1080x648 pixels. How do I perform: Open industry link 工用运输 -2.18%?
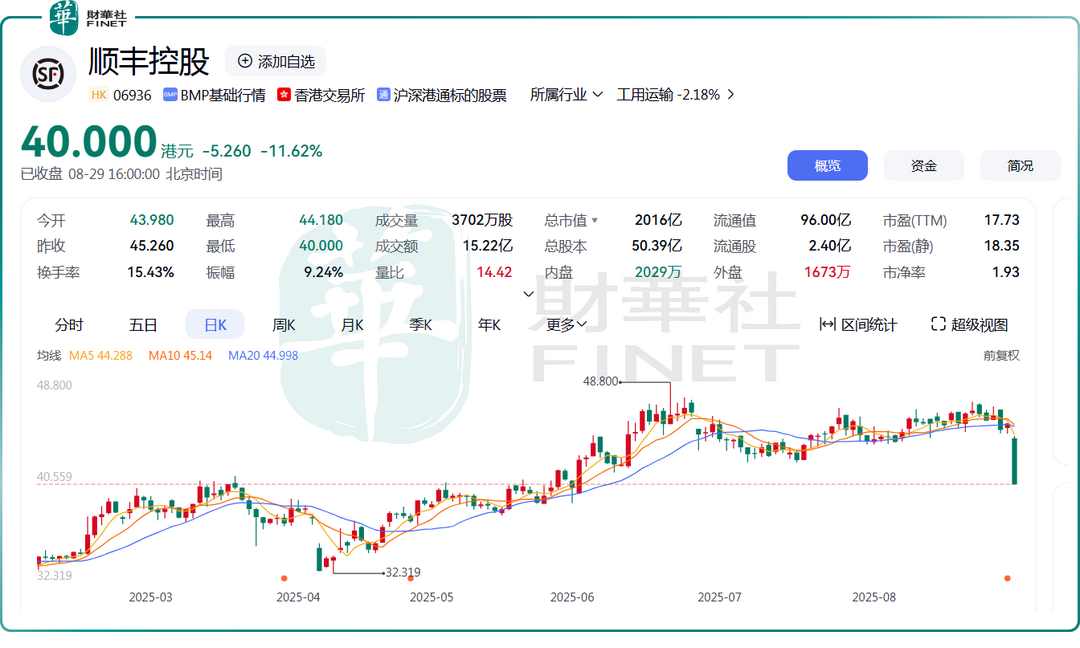(668, 94)
